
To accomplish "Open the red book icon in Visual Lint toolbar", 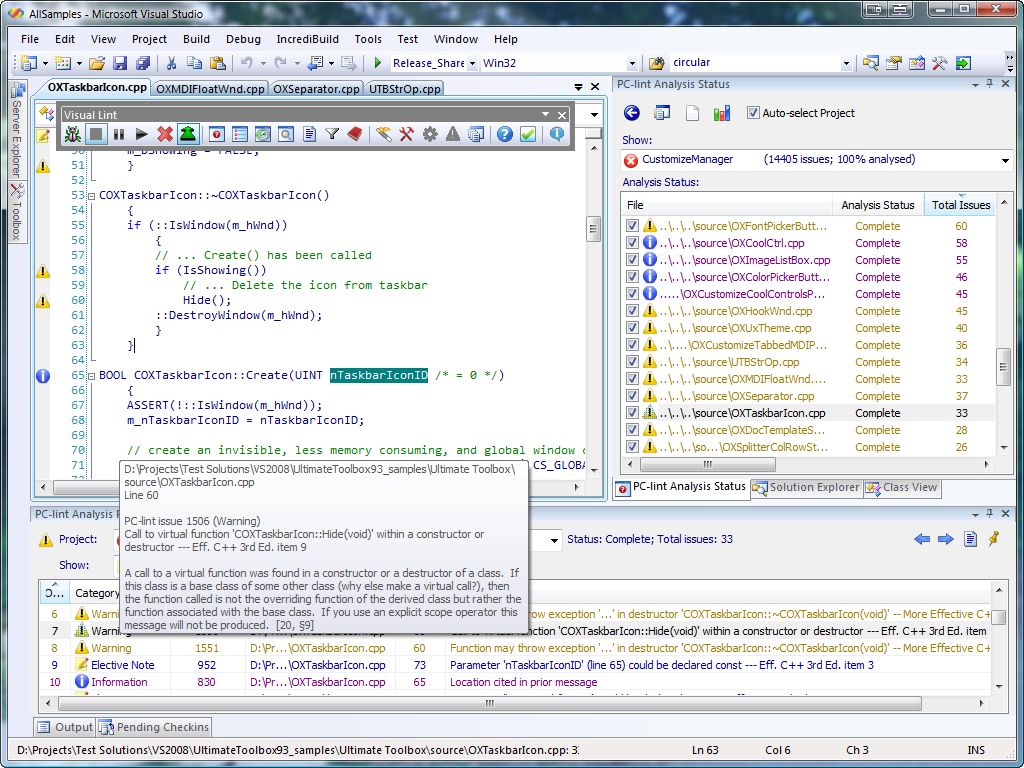I will click(x=355, y=135).
